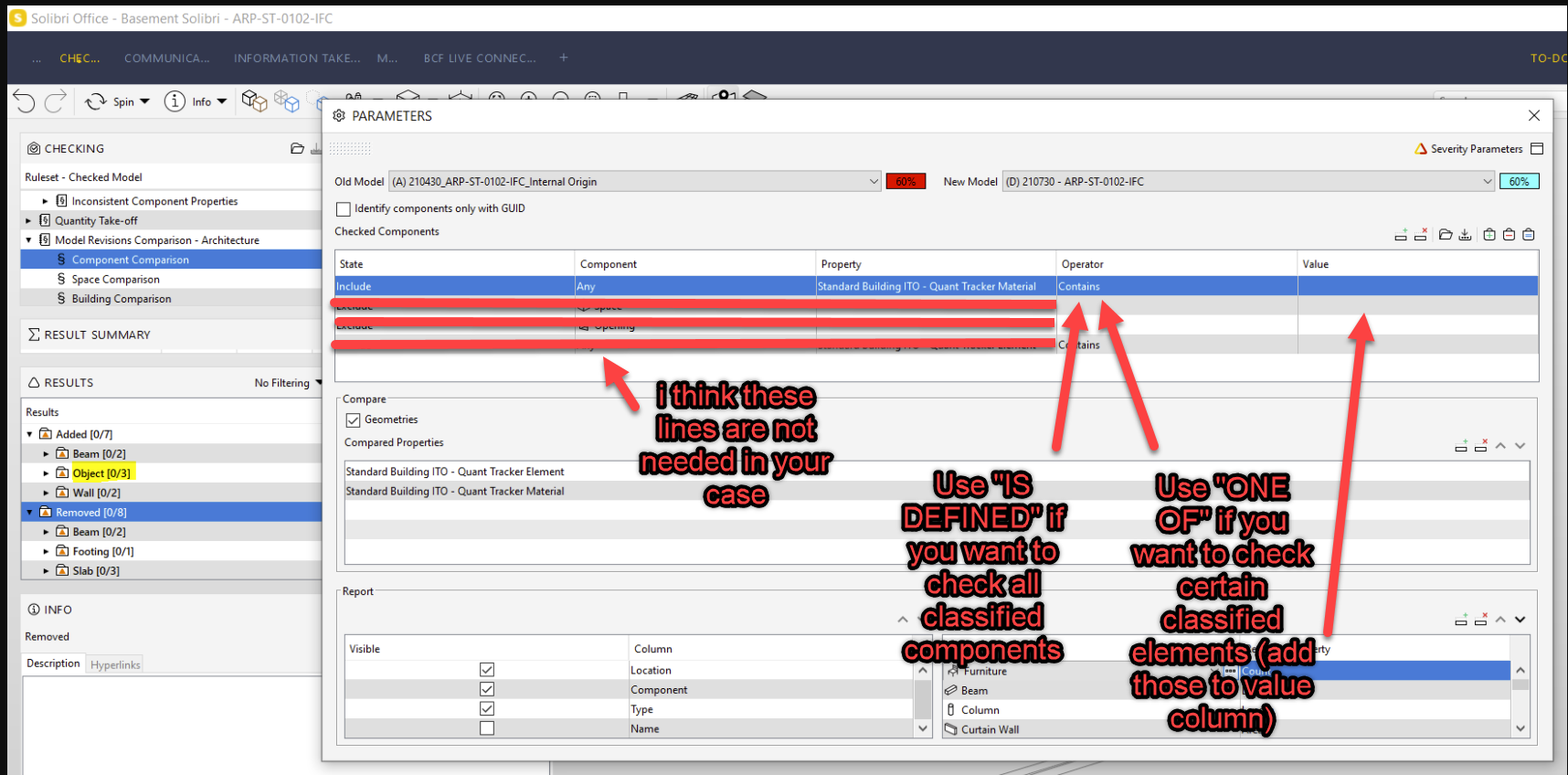Enable Identify components only with GUID
This screenshot has width=1568, height=775.
point(344,209)
